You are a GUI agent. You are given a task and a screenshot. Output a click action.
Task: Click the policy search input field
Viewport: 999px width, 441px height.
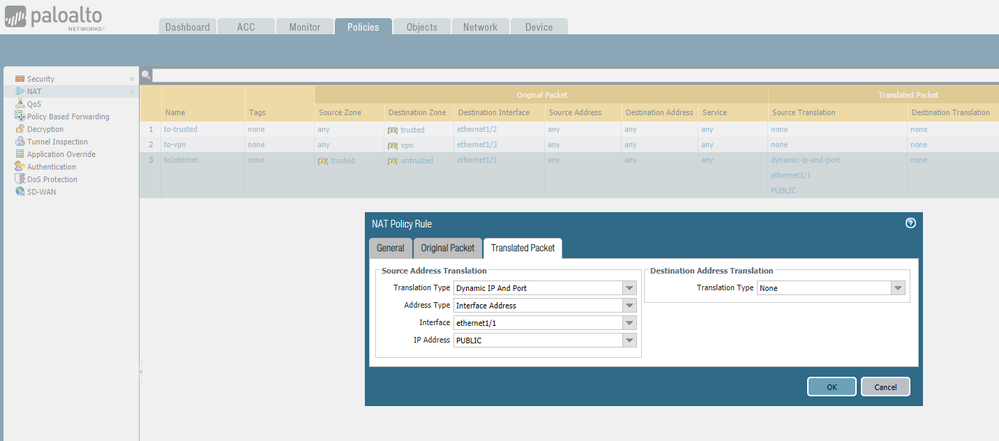click(570, 75)
